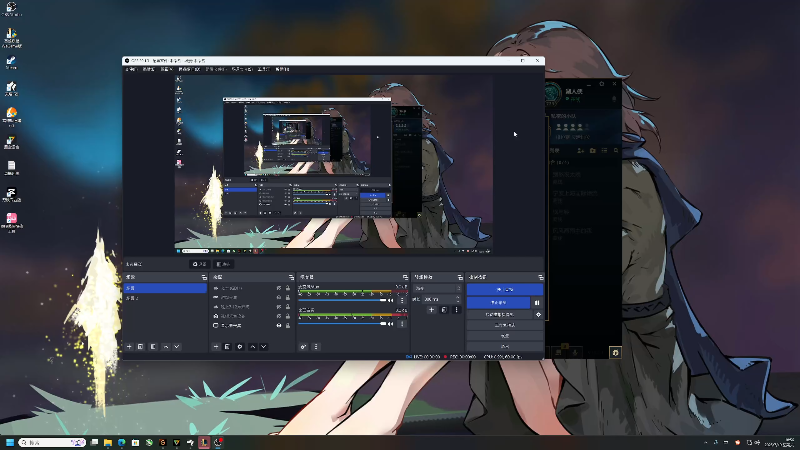This screenshot has width=800, height=450.
Task: Open the Docks menu in OBS
Action: coord(189,69)
